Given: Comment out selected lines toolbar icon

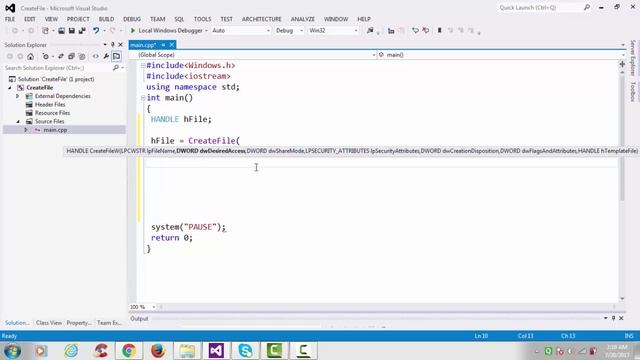Looking at the screenshot, I should point(415,31).
